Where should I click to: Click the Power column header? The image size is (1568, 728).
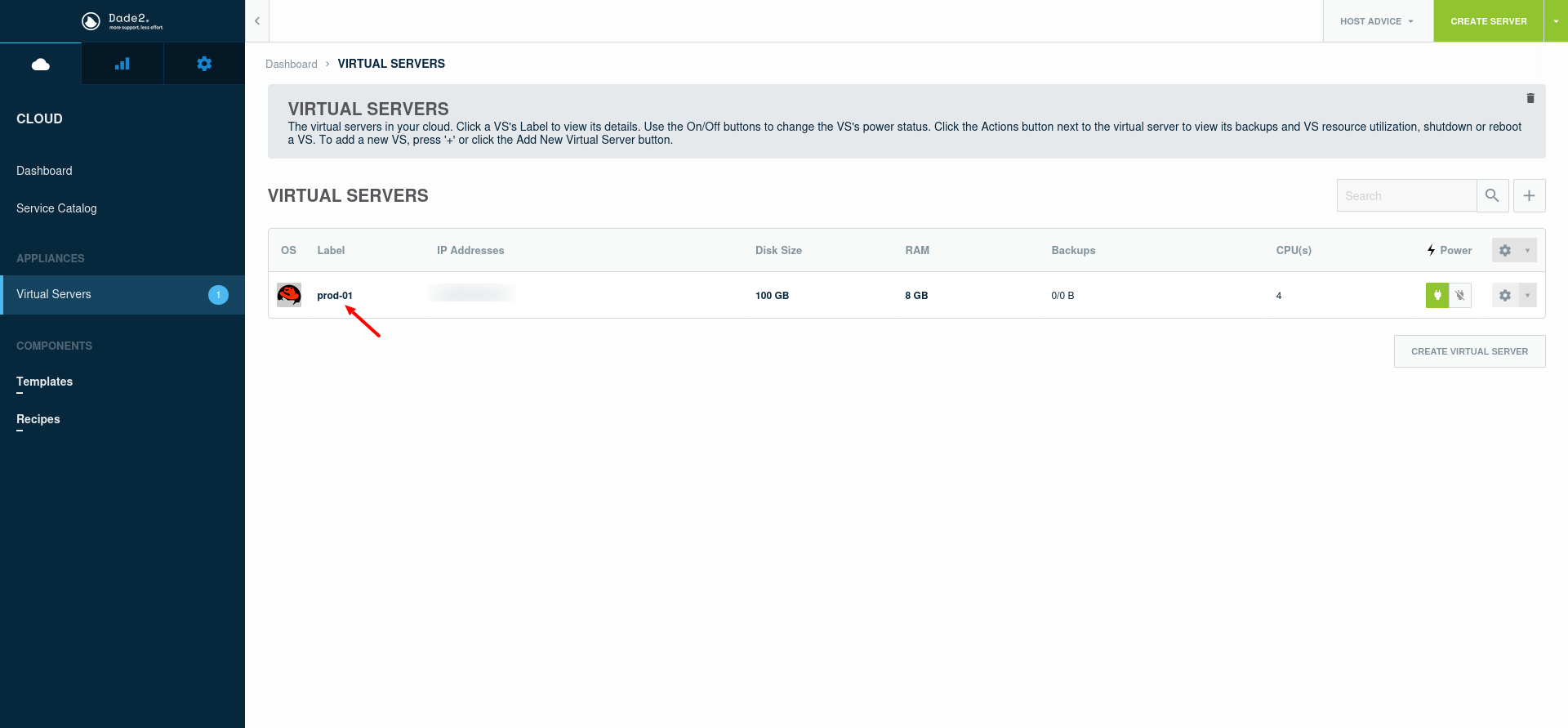pos(1450,250)
